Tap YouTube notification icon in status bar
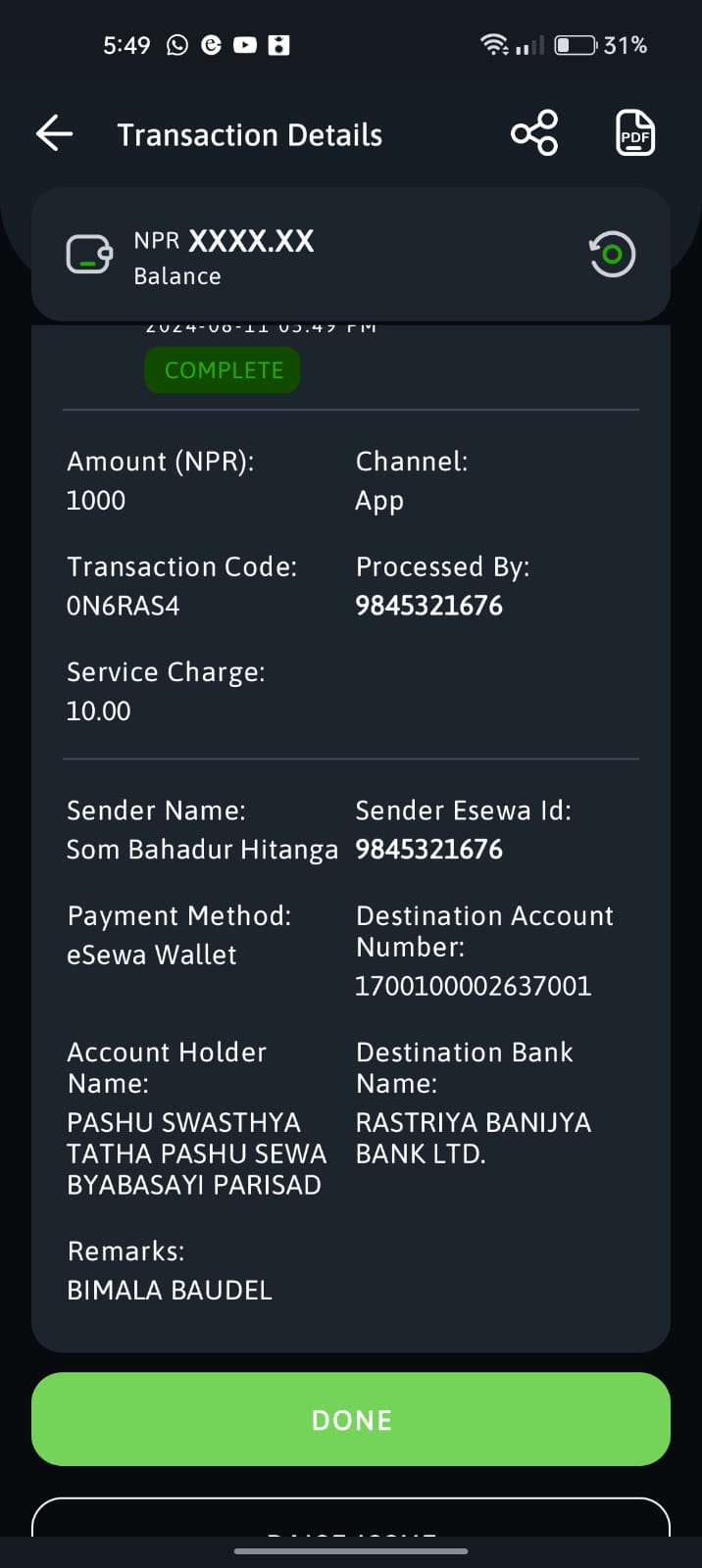Viewport: 702px width, 1568px height. (x=245, y=45)
